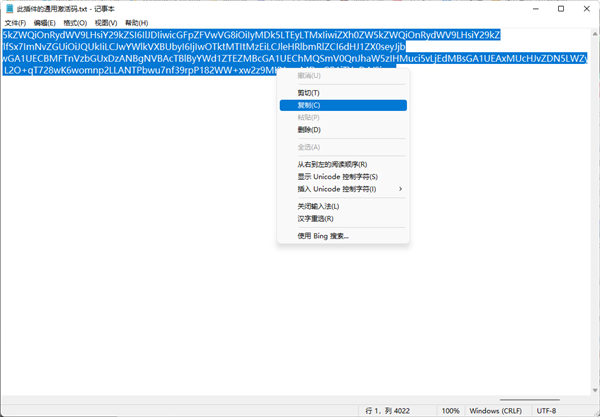Screen dimensions: 600x417
Task: Toggle 显示 Unicode 控制字符(S)
Action: tap(343, 177)
